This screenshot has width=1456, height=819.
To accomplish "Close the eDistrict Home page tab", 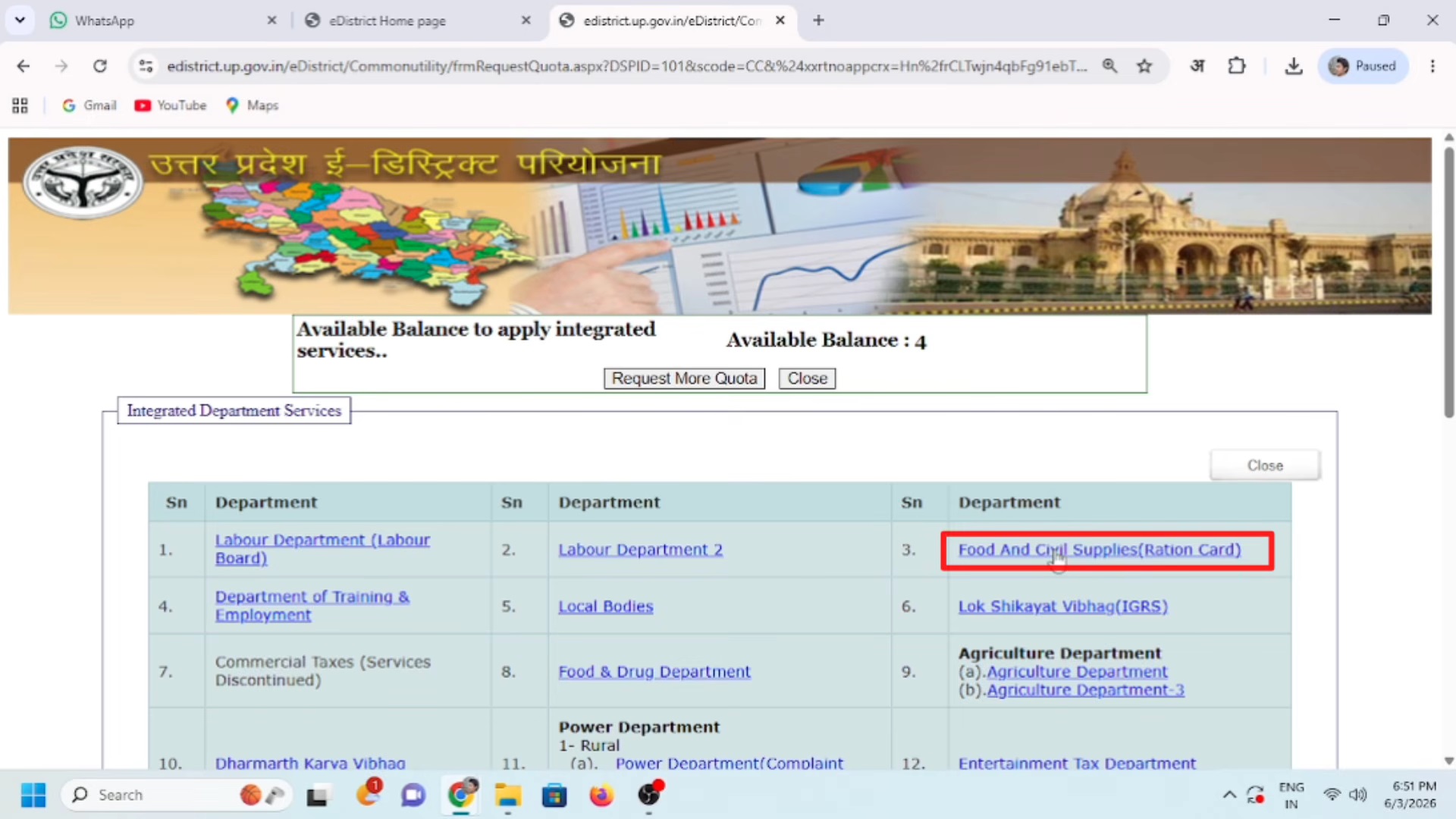I will 526,20.
